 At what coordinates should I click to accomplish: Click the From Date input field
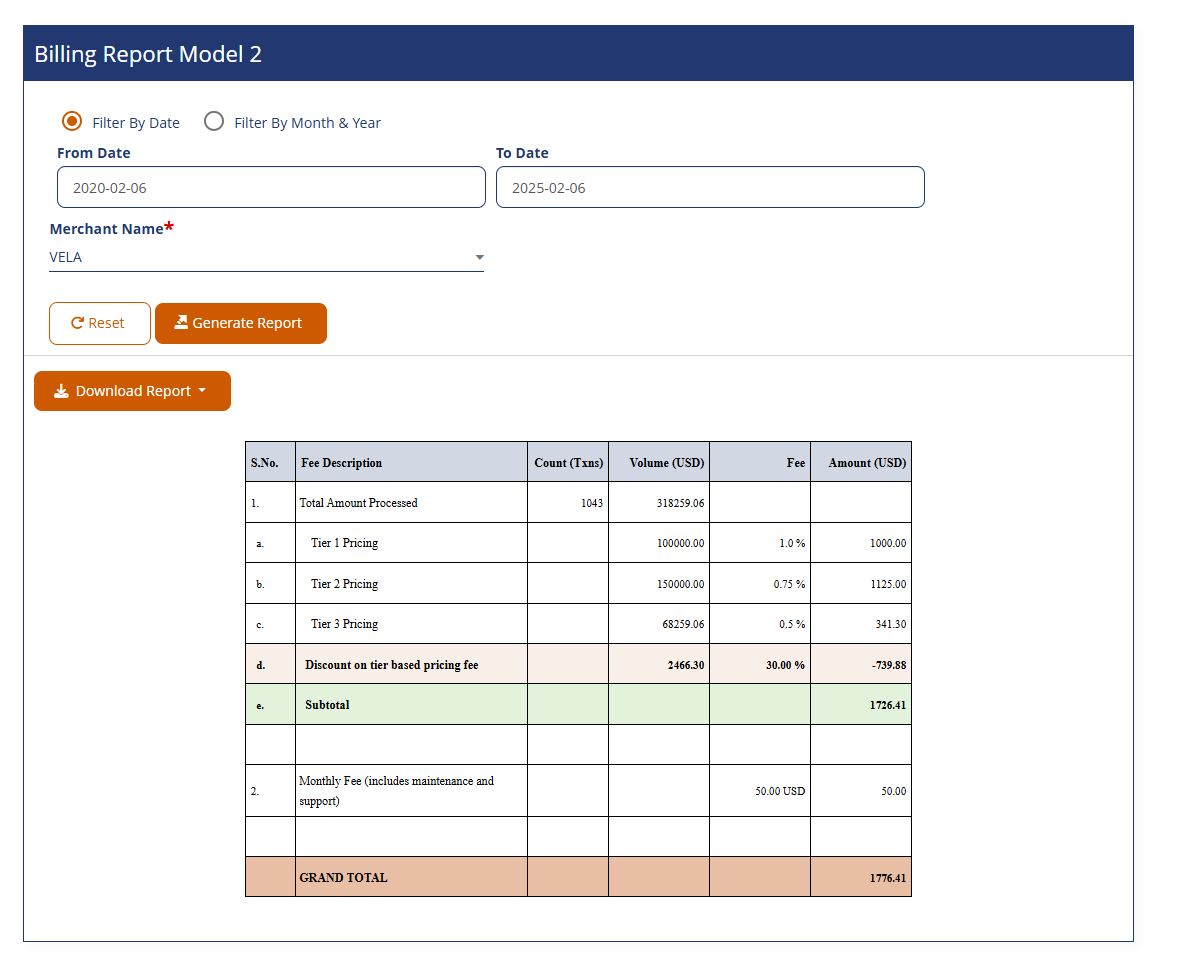[x=271, y=186]
